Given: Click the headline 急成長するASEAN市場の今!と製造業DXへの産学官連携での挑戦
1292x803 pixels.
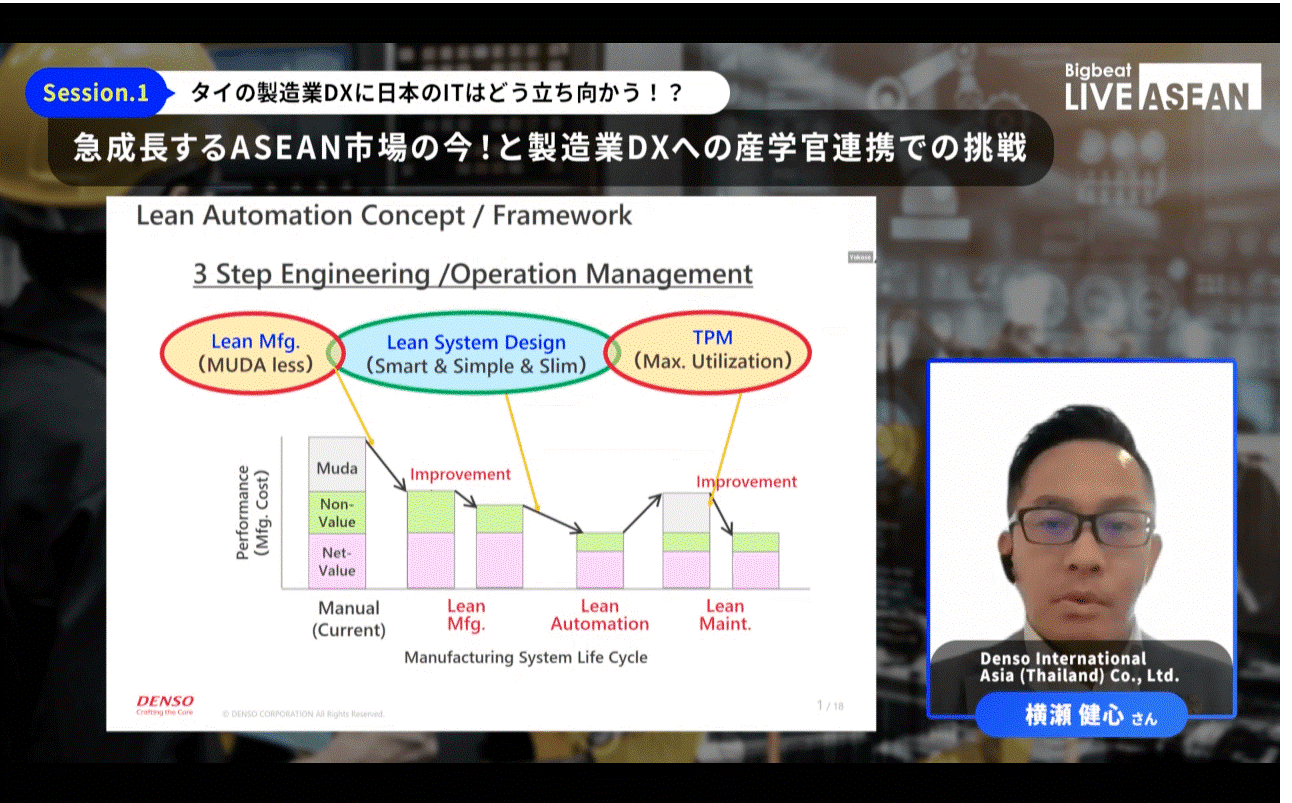Looking at the screenshot, I should 550,148.
